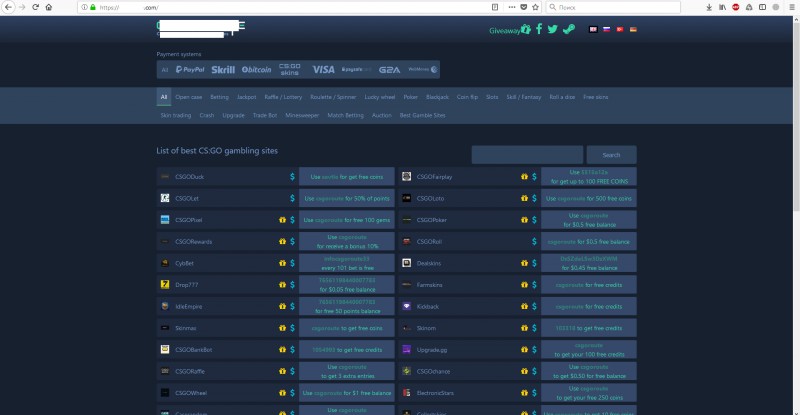
Task: Filter by Bitcoin payment system
Action: coord(256,69)
